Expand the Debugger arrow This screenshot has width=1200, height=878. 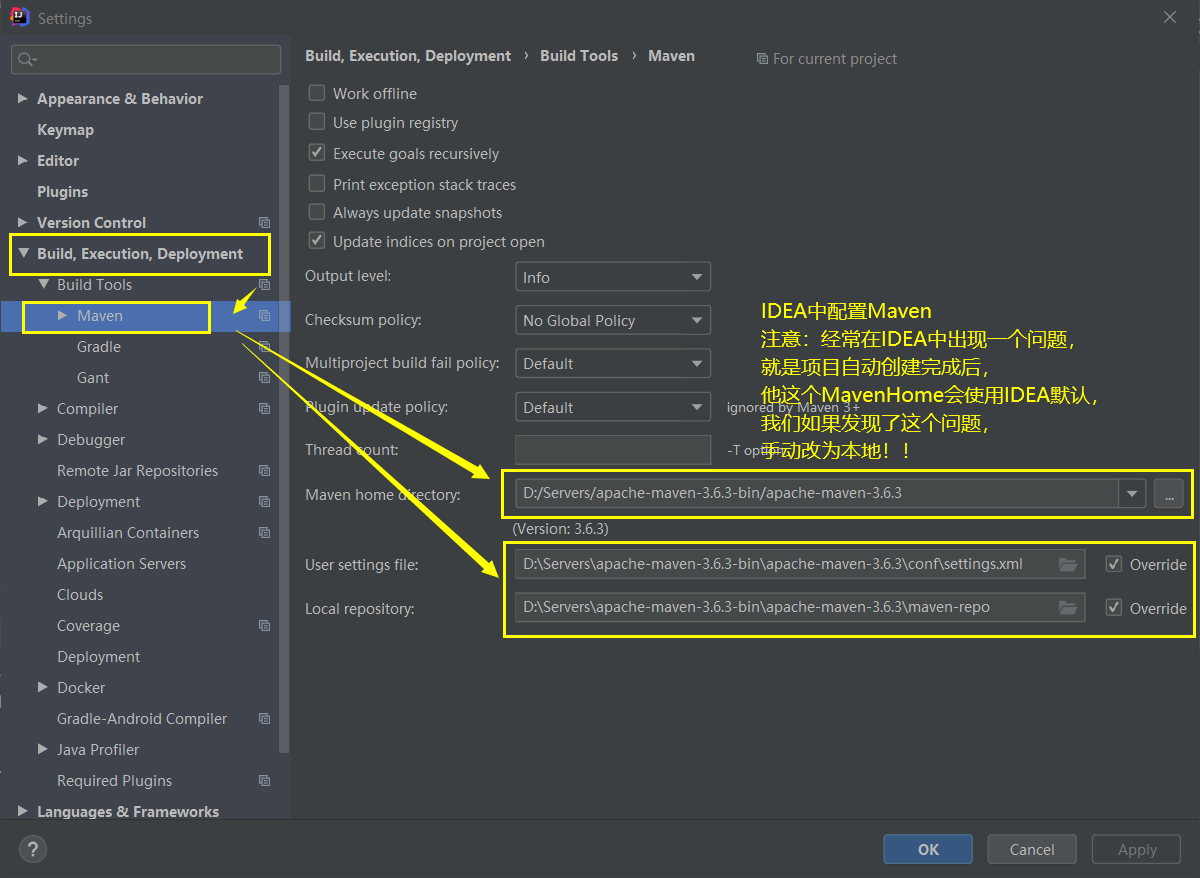[x=43, y=439]
